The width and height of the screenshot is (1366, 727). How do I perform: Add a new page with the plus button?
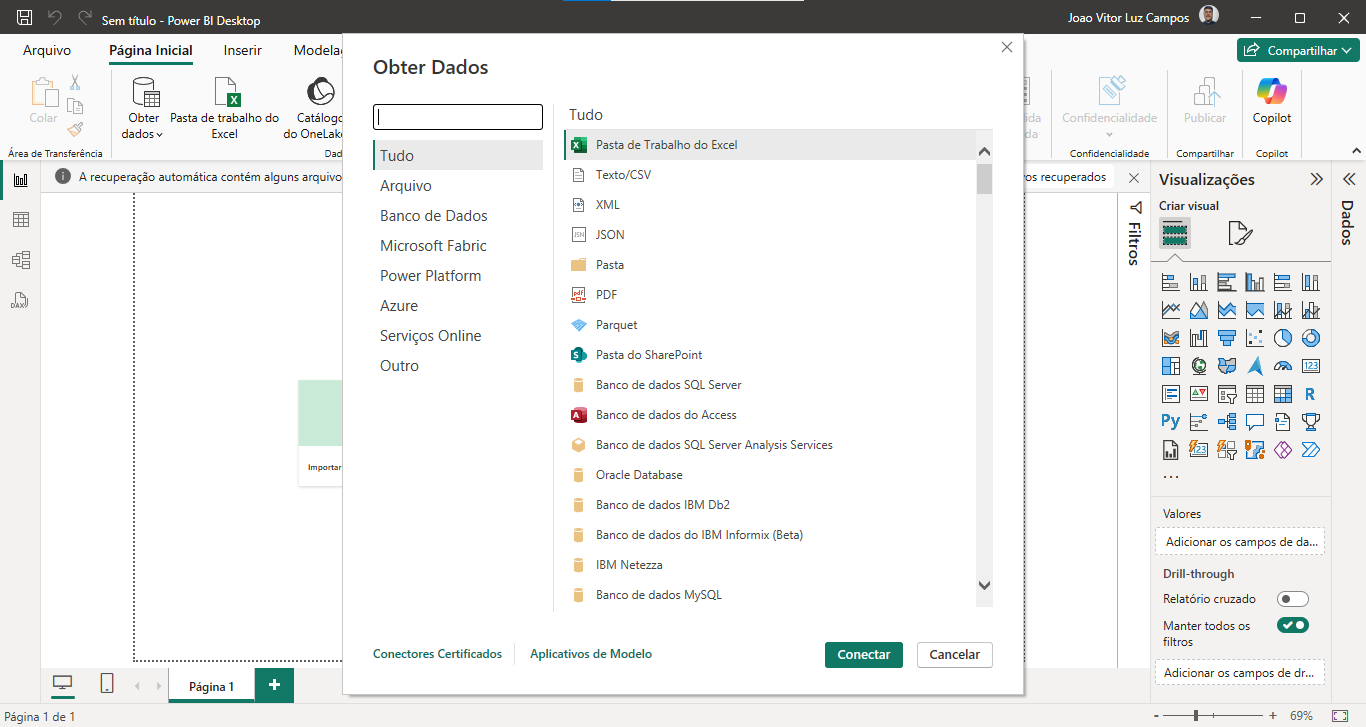coord(274,685)
